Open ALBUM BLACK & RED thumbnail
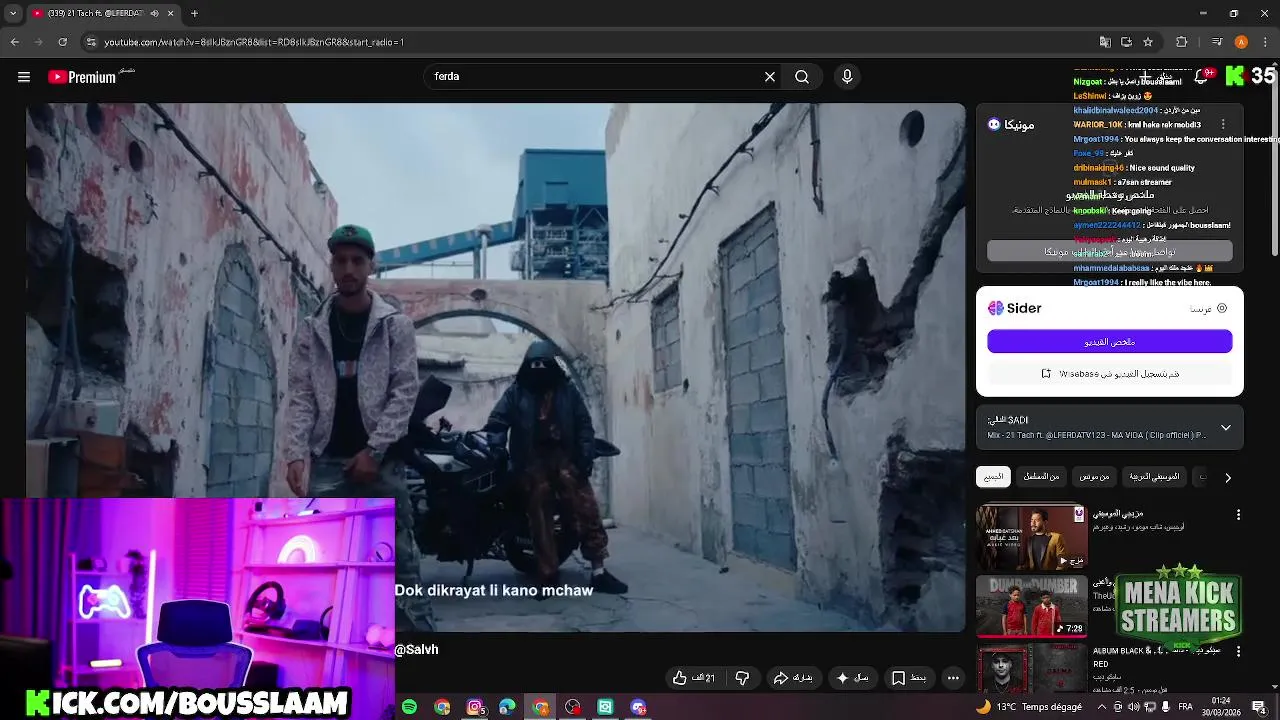 tap(1031, 668)
